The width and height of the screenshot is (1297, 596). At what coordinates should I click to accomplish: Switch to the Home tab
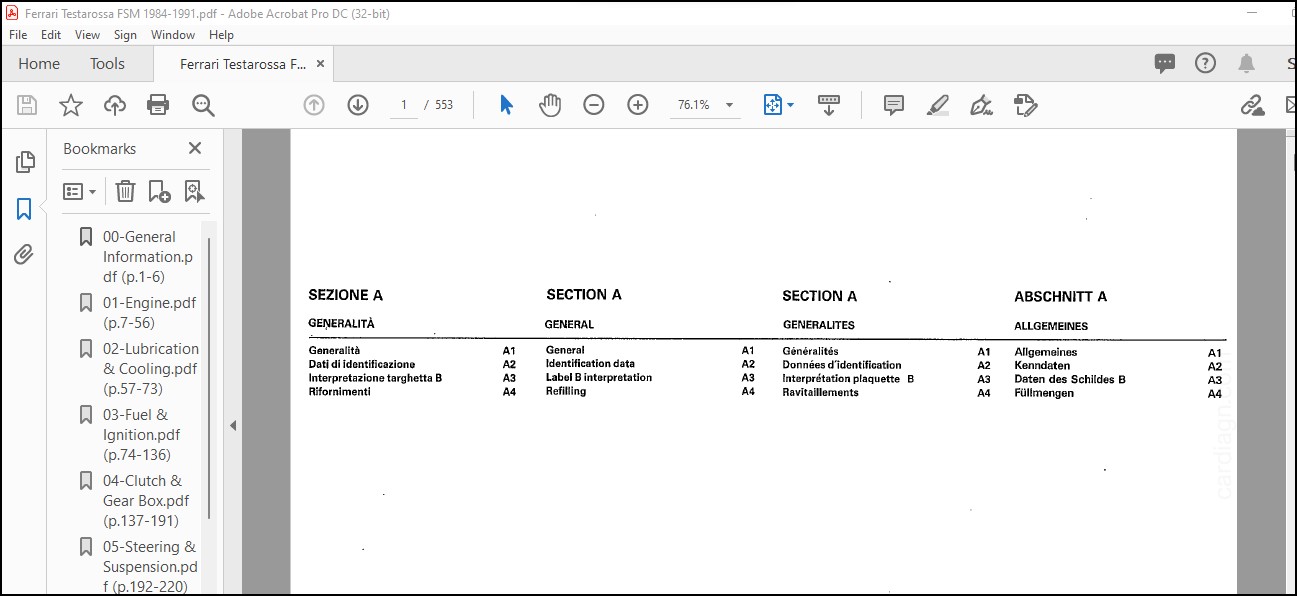(x=39, y=64)
